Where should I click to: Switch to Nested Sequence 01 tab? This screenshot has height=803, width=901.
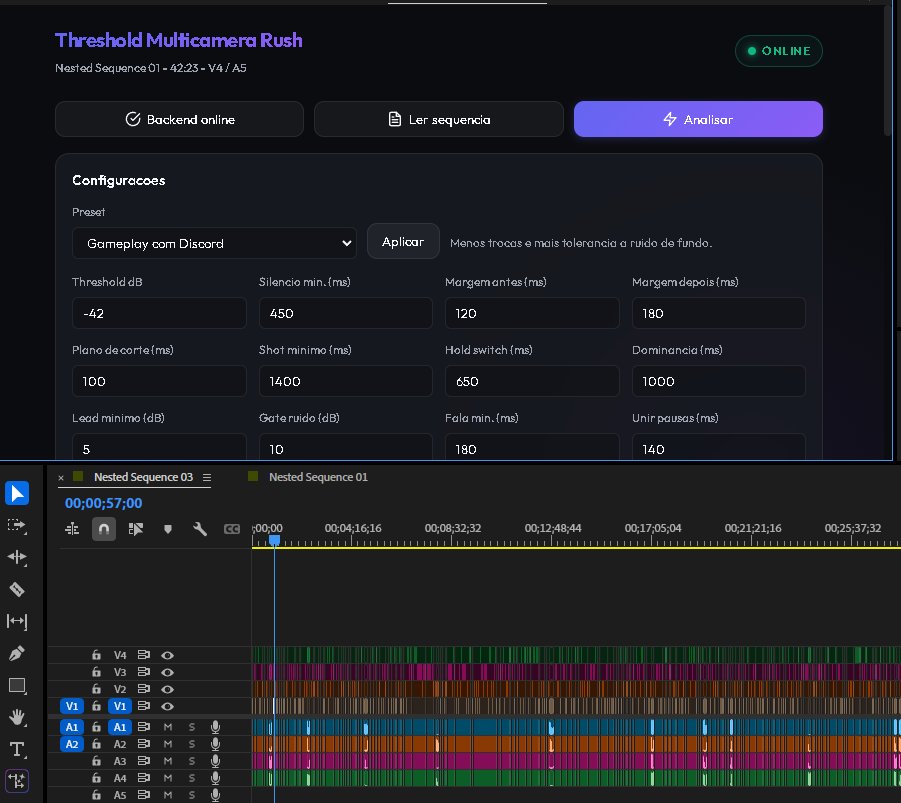(x=318, y=477)
